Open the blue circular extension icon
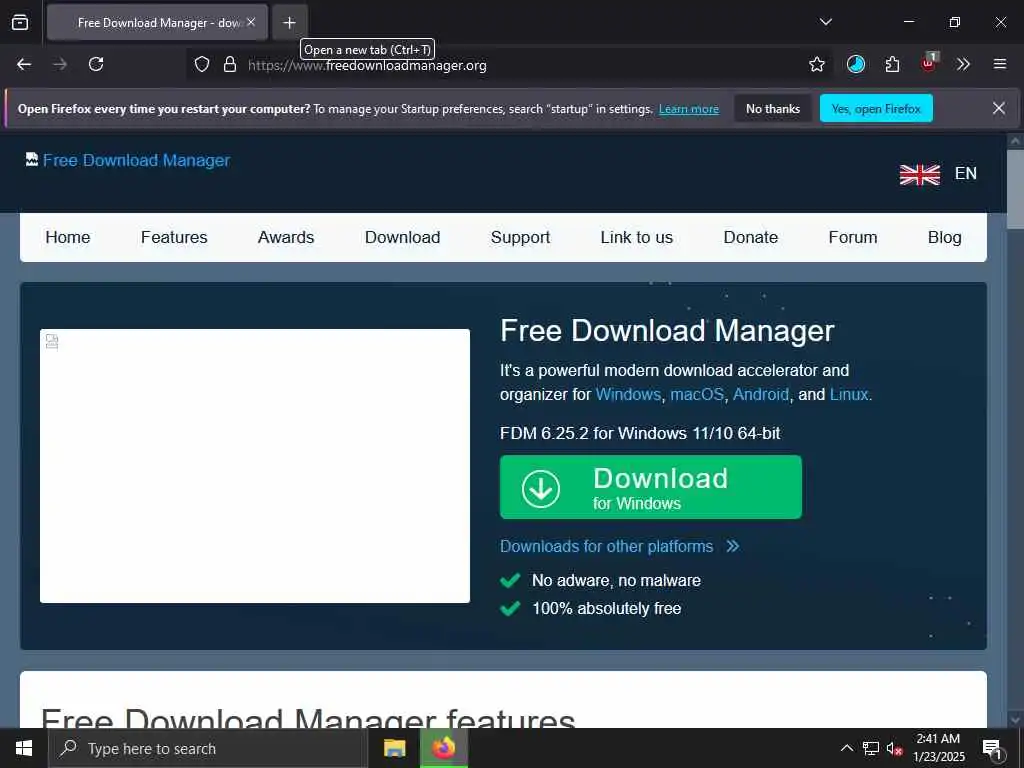1024x768 pixels. coord(856,64)
